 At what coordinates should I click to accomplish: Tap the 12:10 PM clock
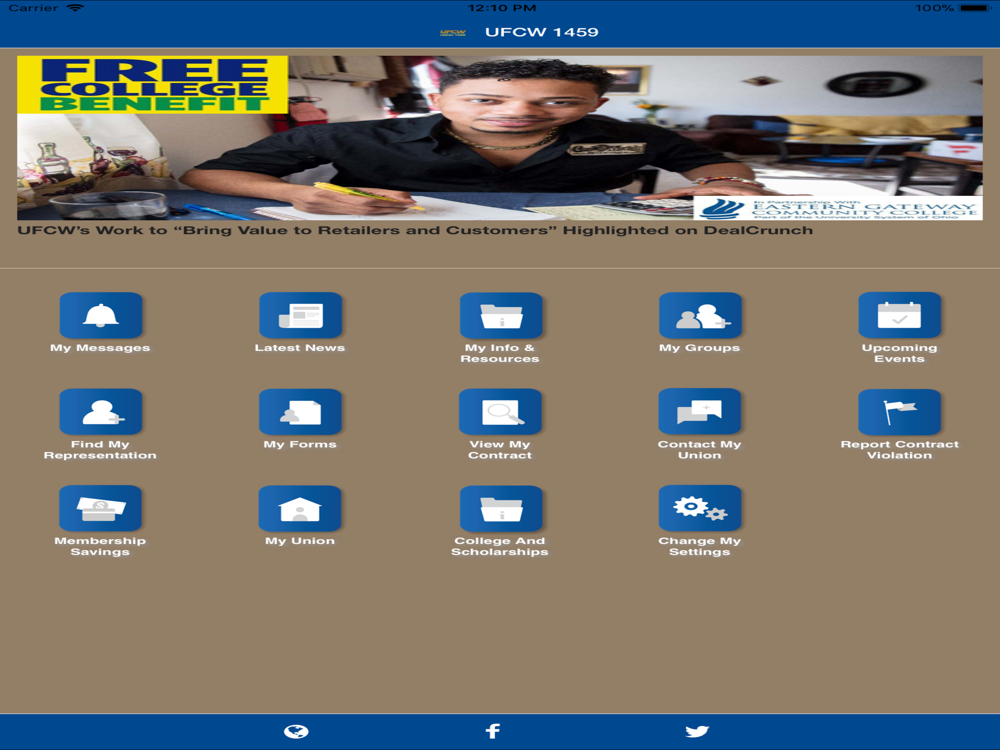502,8
